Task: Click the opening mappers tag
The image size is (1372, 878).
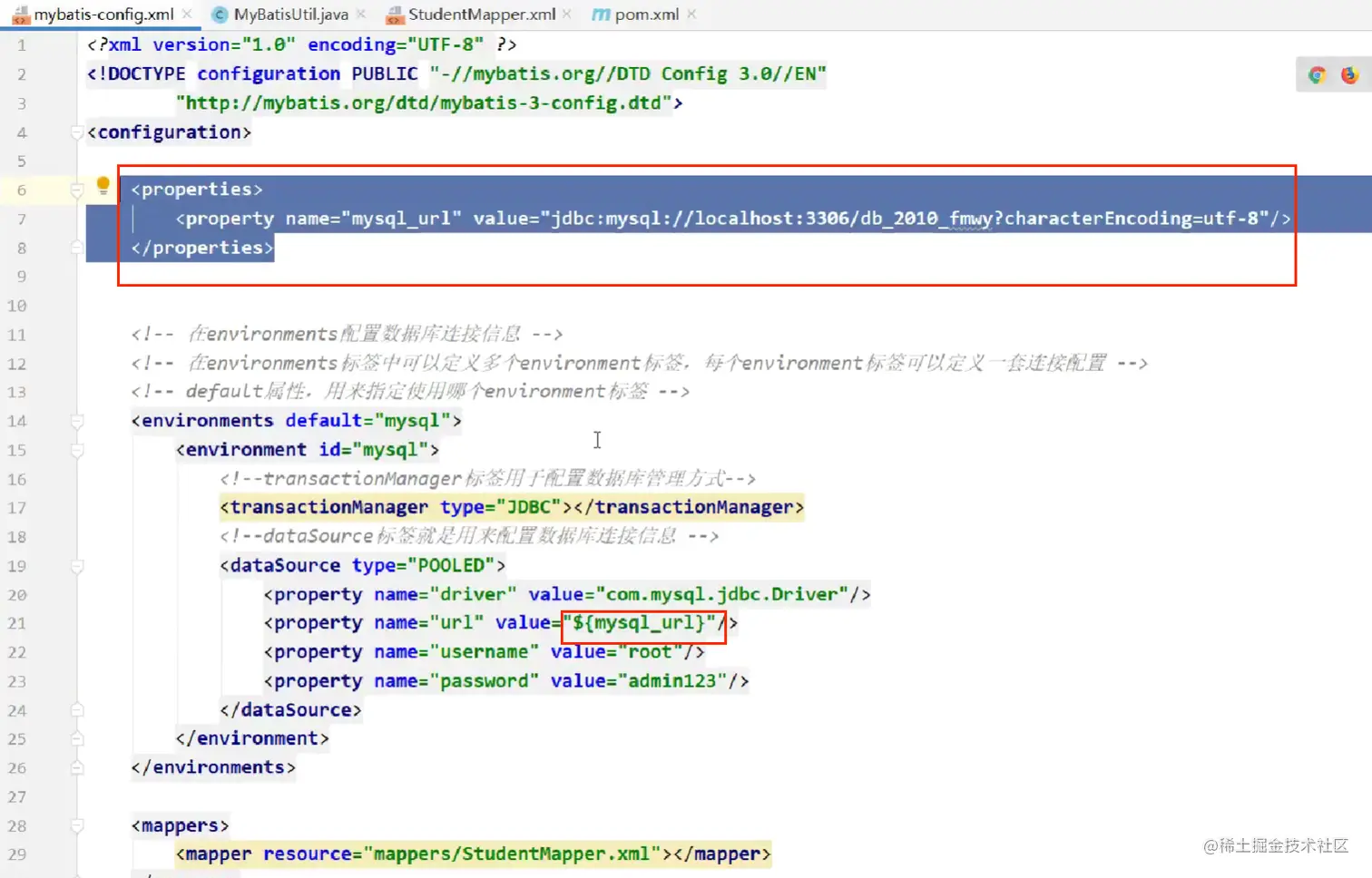Action: pos(180,826)
